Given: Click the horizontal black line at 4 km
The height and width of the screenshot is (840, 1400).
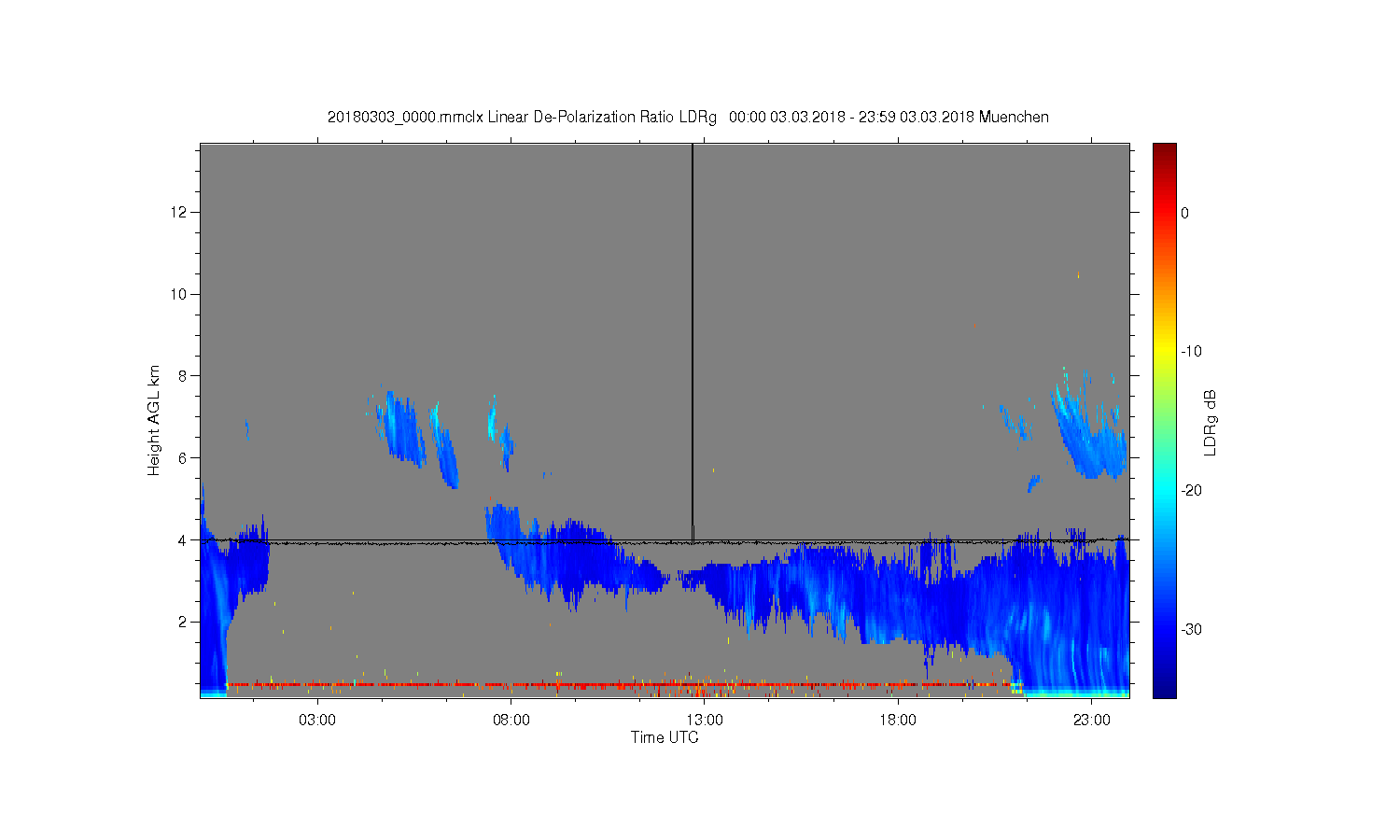Looking at the screenshot, I should (665, 541).
